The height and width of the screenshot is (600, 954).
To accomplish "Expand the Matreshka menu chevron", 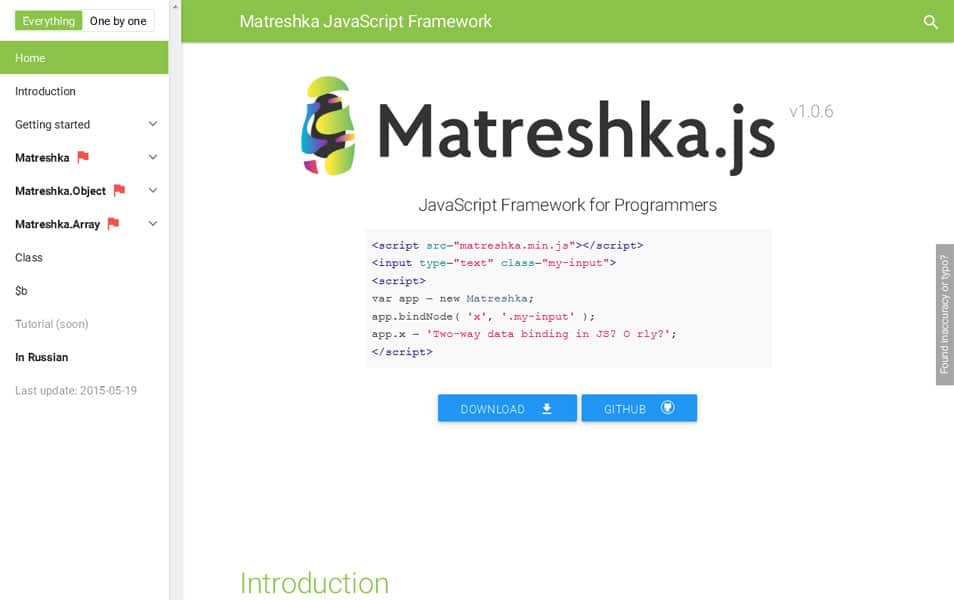I will 153,157.
